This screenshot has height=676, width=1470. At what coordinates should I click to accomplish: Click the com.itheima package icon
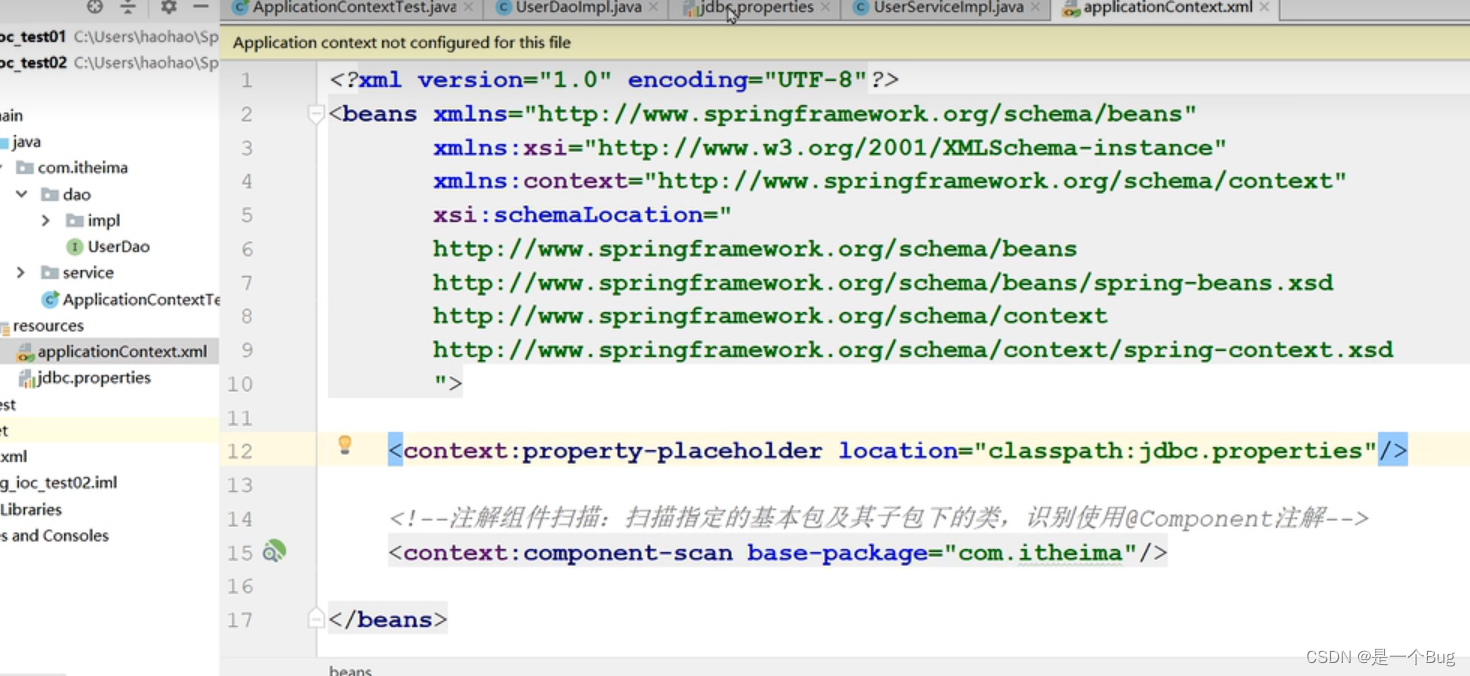(x=25, y=168)
